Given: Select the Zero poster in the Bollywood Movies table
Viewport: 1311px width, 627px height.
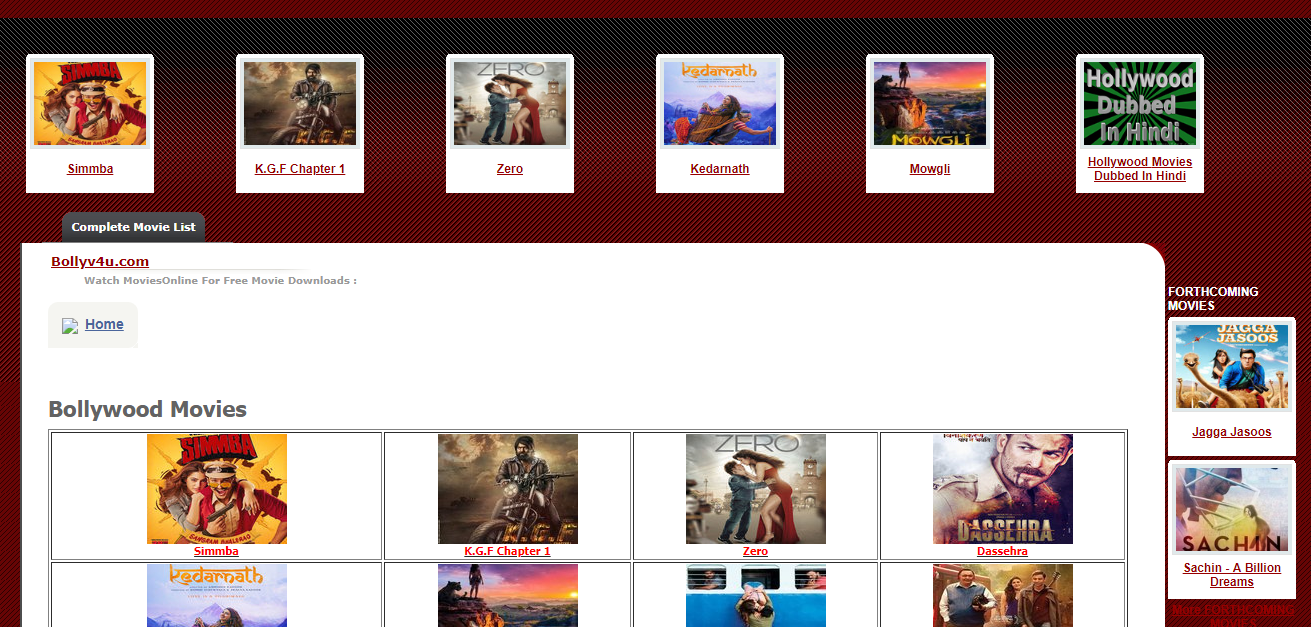Looking at the screenshot, I should 756,489.
